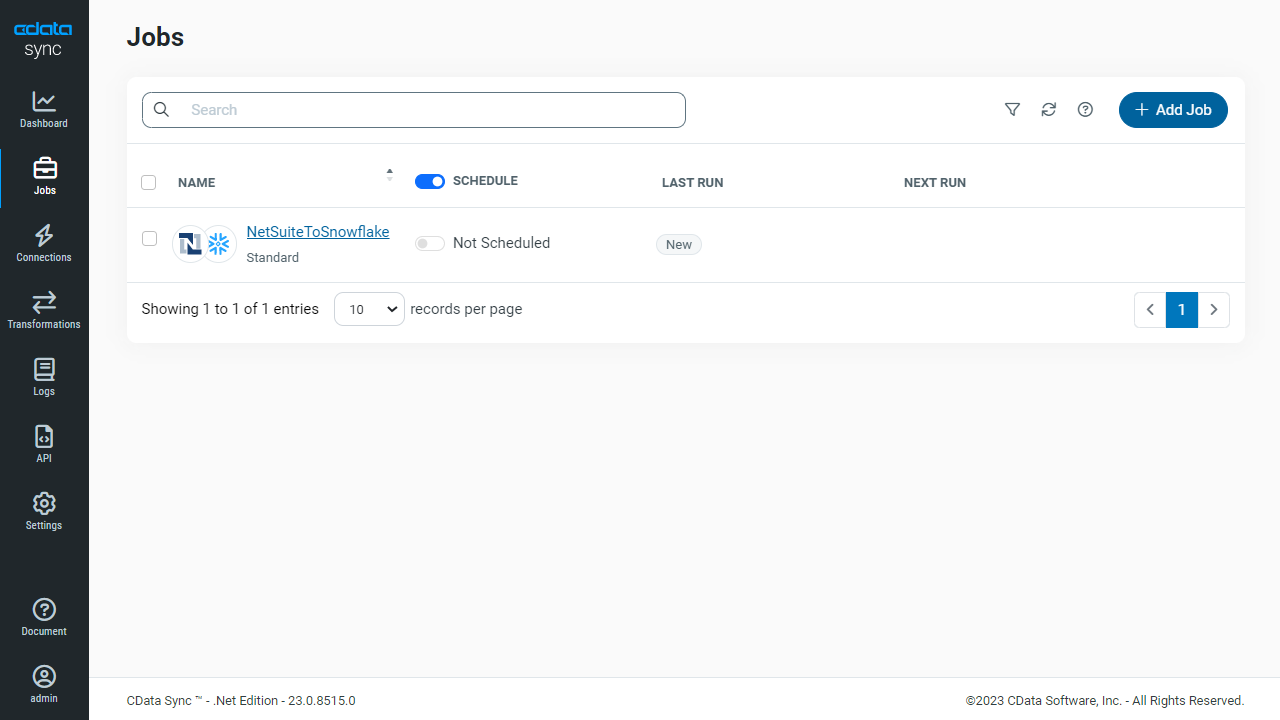Click the help question mark icon in toolbar
Viewport: 1280px width, 720px height.
(x=1085, y=110)
